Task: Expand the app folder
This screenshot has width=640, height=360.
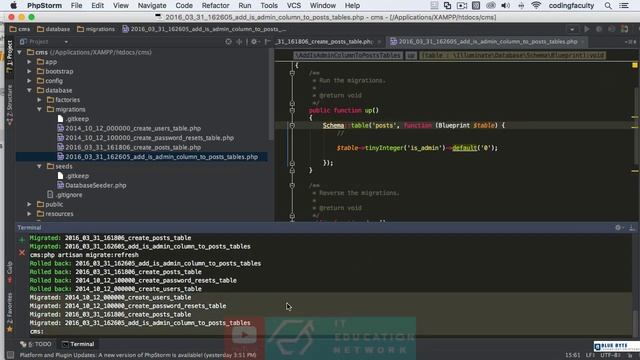Action: [x=29, y=62]
